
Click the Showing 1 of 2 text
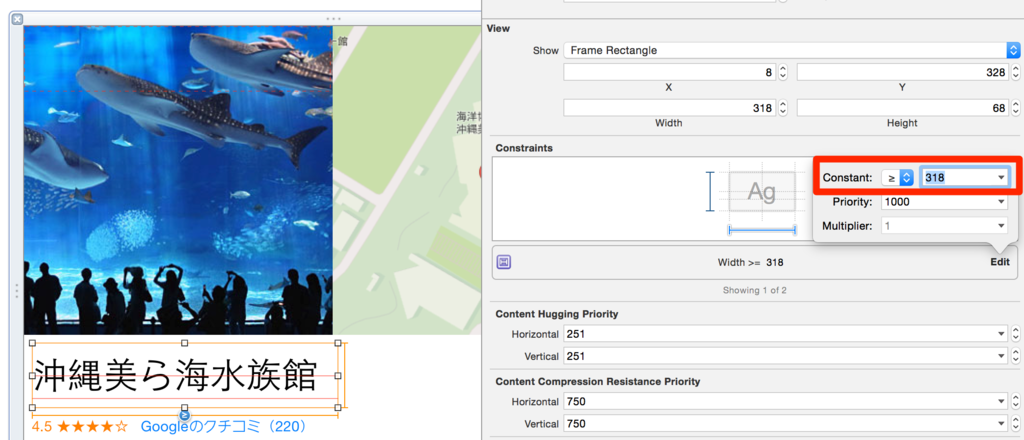point(754,291)
